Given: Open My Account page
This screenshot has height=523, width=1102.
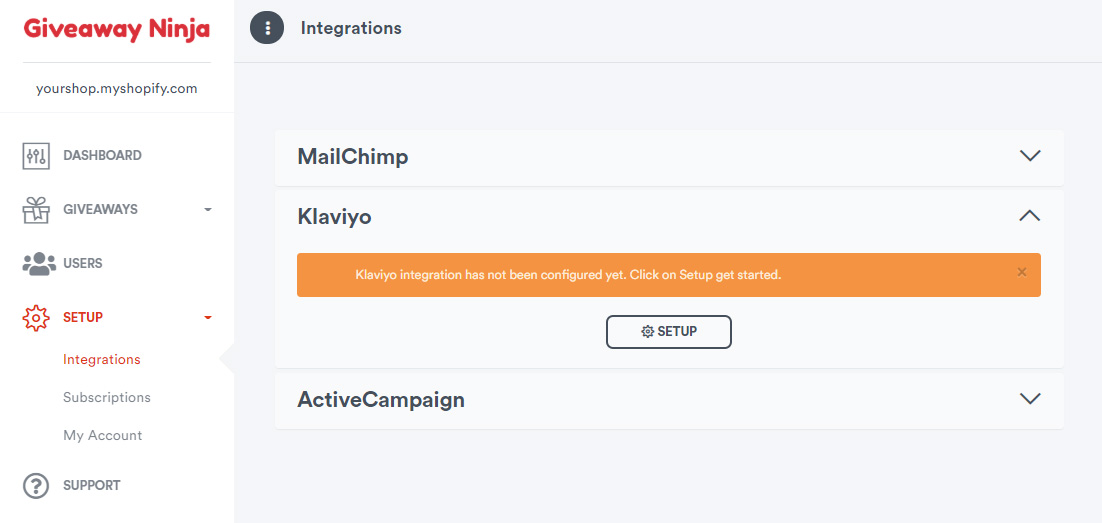Looking at the screenshot, I should click(103, 435).
